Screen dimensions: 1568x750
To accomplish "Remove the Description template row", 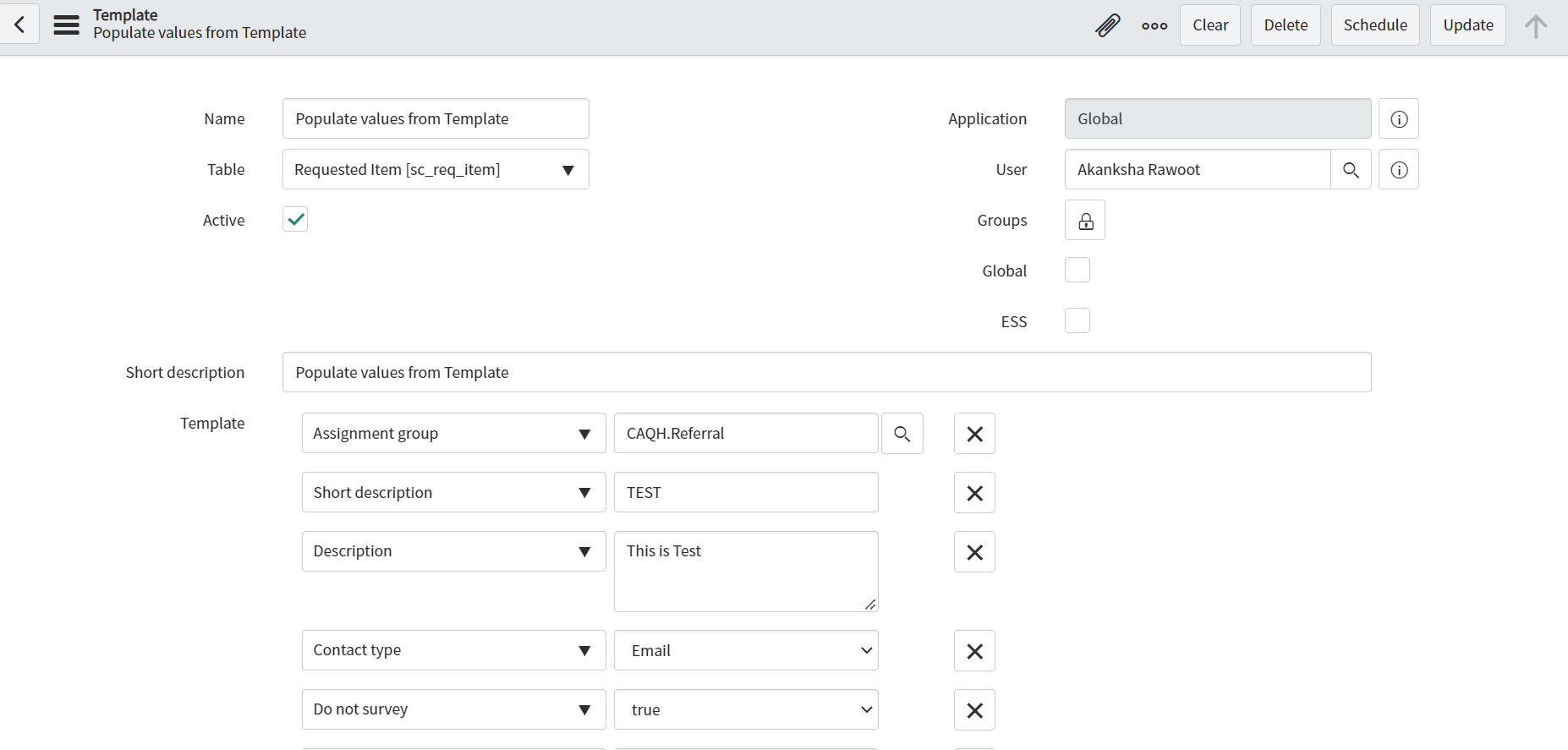I will point(974,552).
